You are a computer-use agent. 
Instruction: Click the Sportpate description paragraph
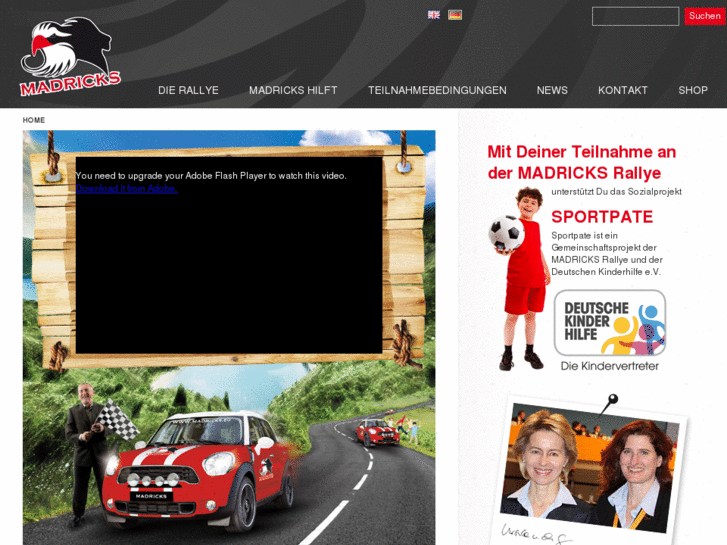(606, 254)
